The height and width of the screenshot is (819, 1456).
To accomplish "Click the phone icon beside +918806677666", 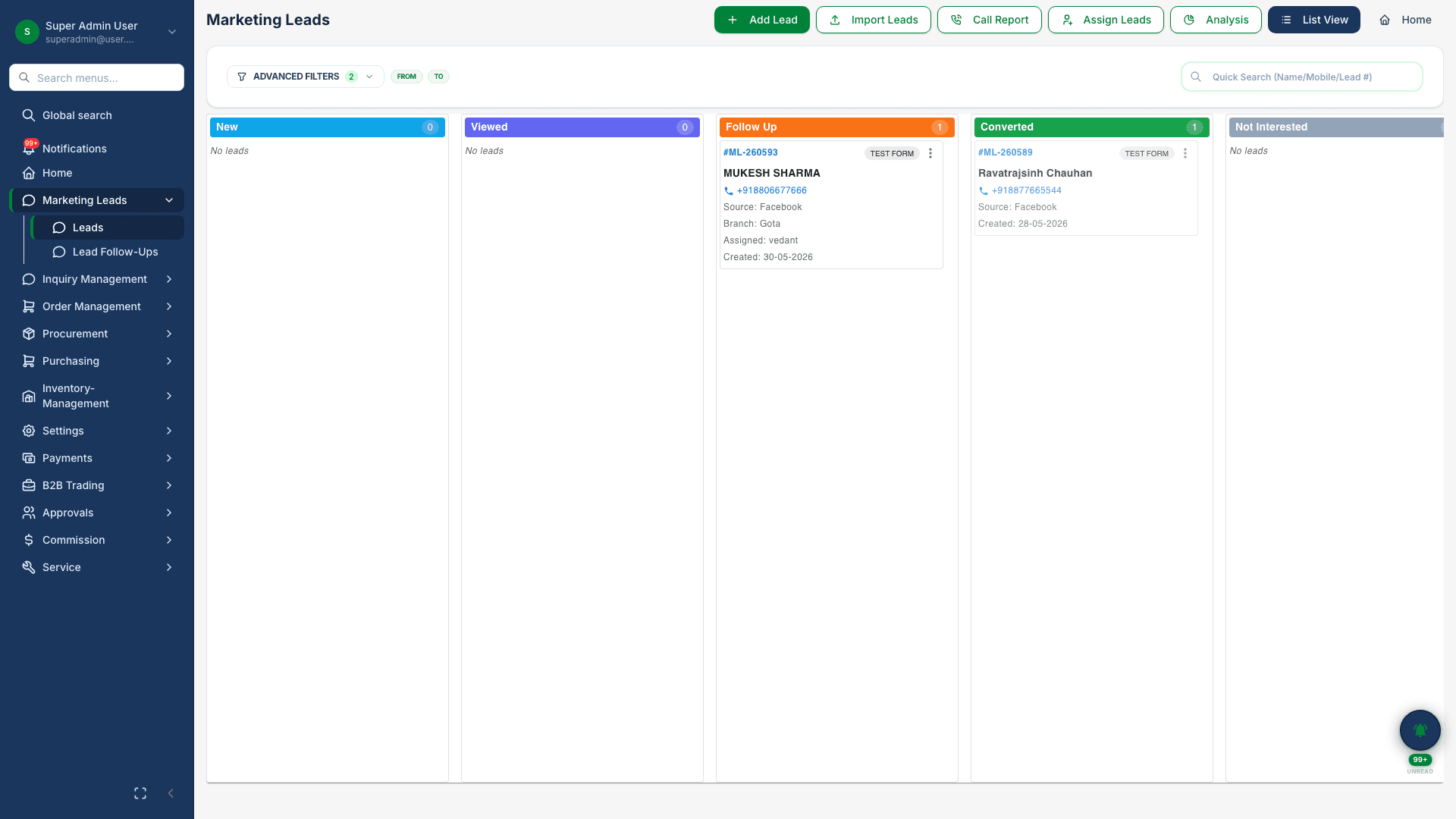I will point(729,191).
